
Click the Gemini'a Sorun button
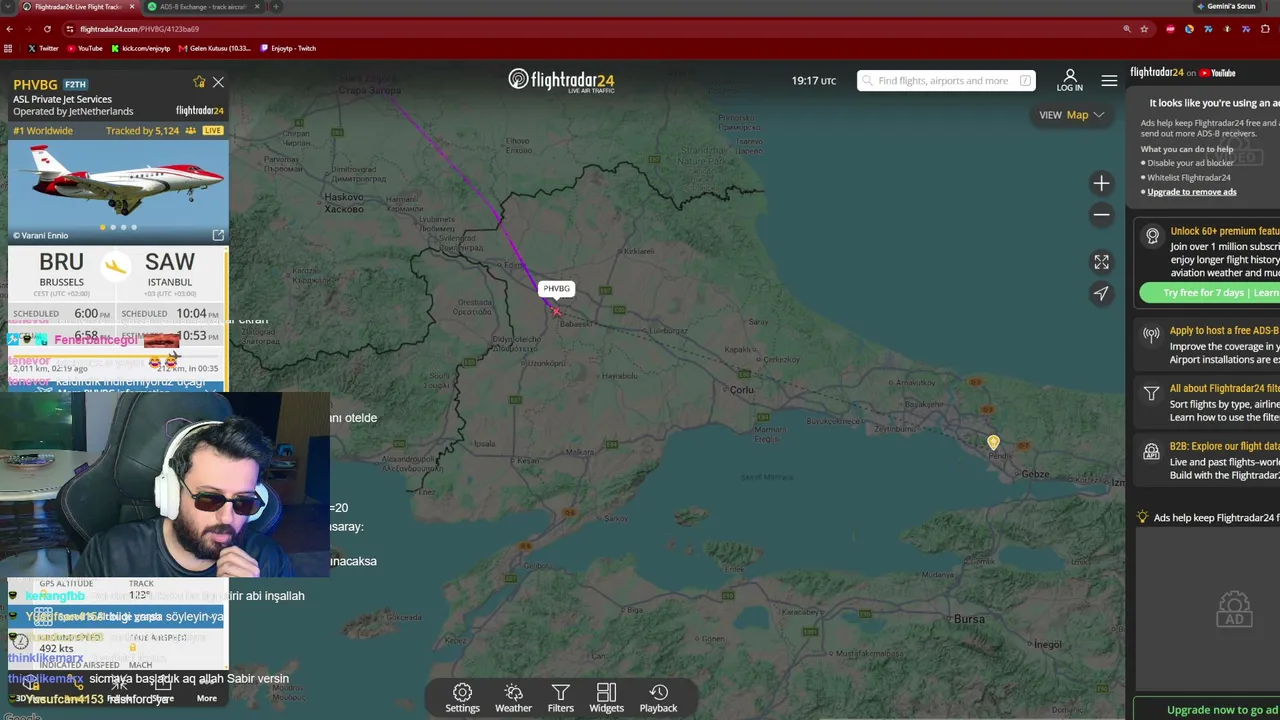1226,7
